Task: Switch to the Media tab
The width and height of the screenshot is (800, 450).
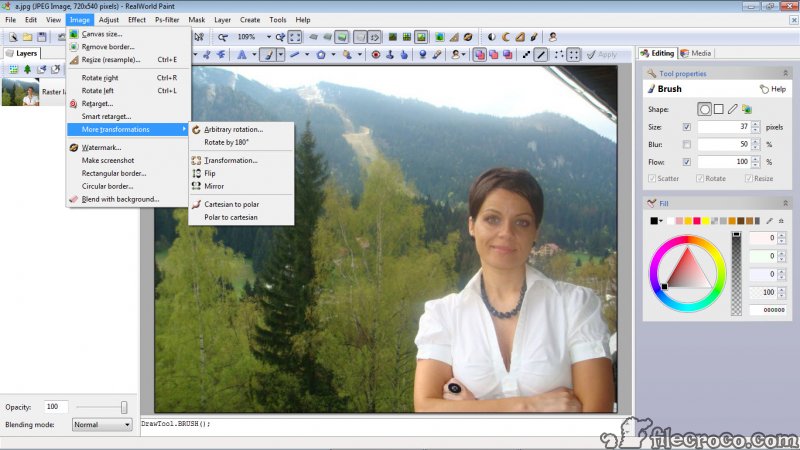Action: 696,53
